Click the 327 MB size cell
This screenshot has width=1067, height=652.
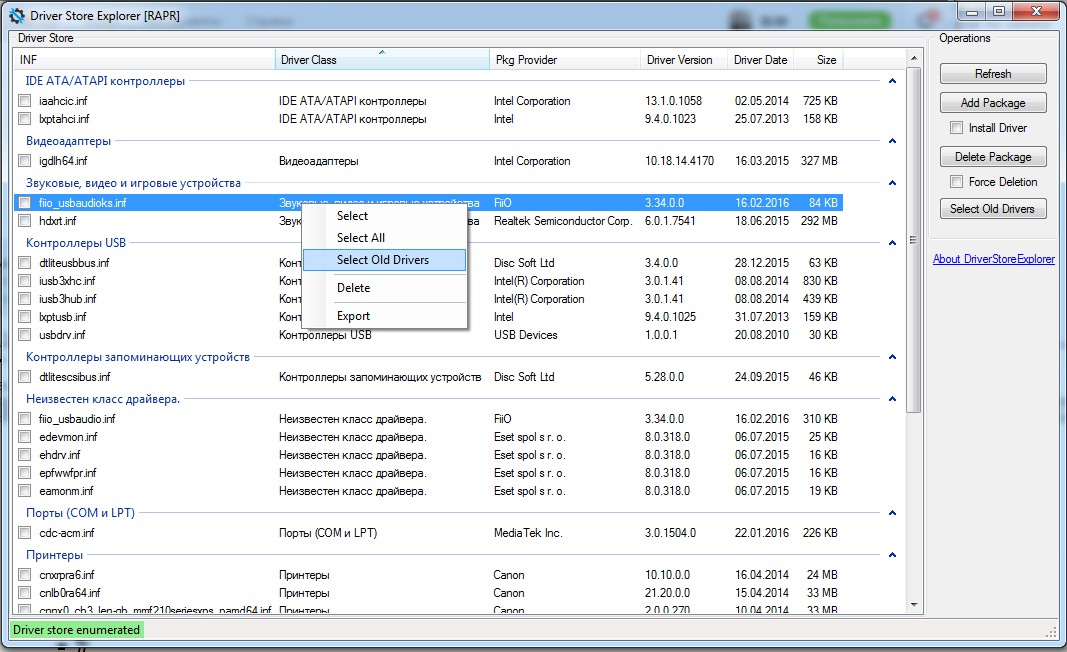pos(819,161)
